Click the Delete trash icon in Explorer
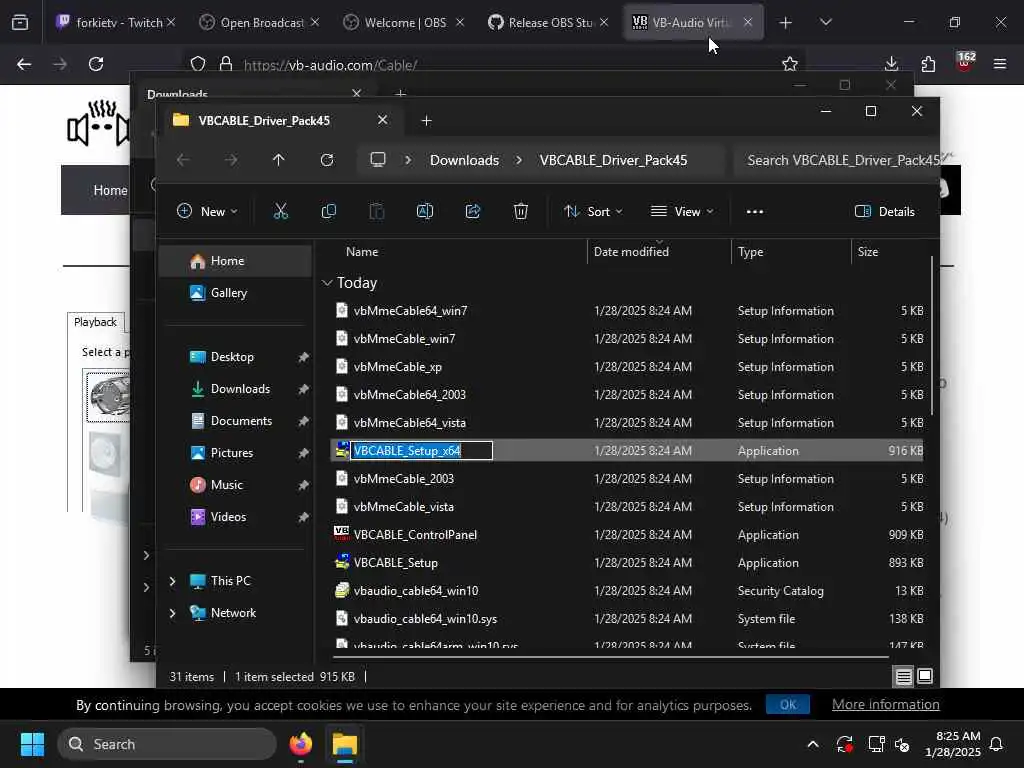 (520, 211)
